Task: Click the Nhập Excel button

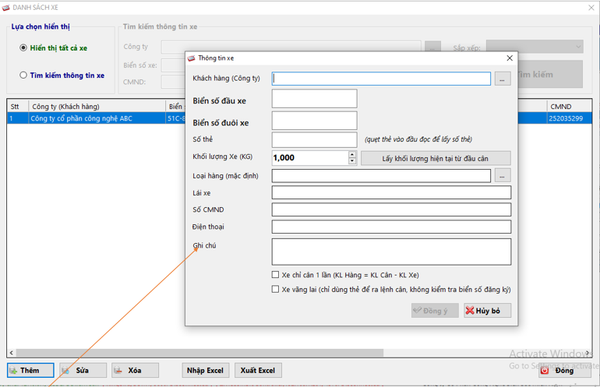Action: tap(205, 370)
